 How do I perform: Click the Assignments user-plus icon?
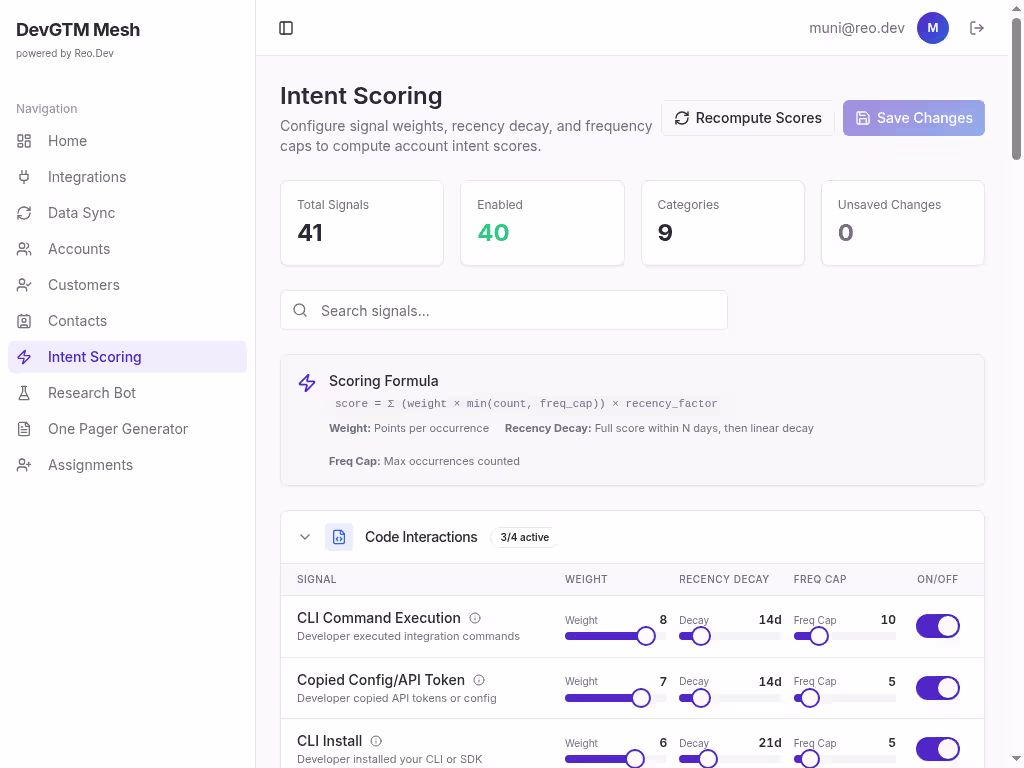[24, 465]
